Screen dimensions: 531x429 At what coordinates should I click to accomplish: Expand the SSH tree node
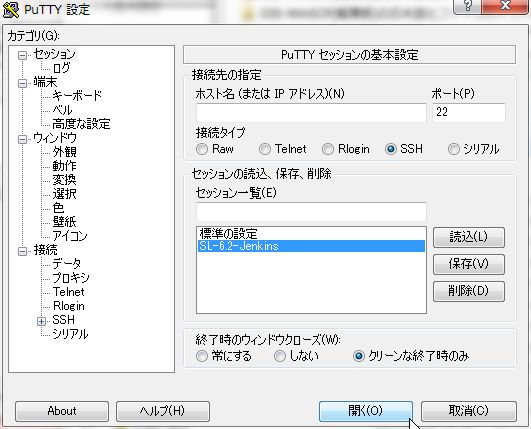pyautogui.click(x=41, y=321)
